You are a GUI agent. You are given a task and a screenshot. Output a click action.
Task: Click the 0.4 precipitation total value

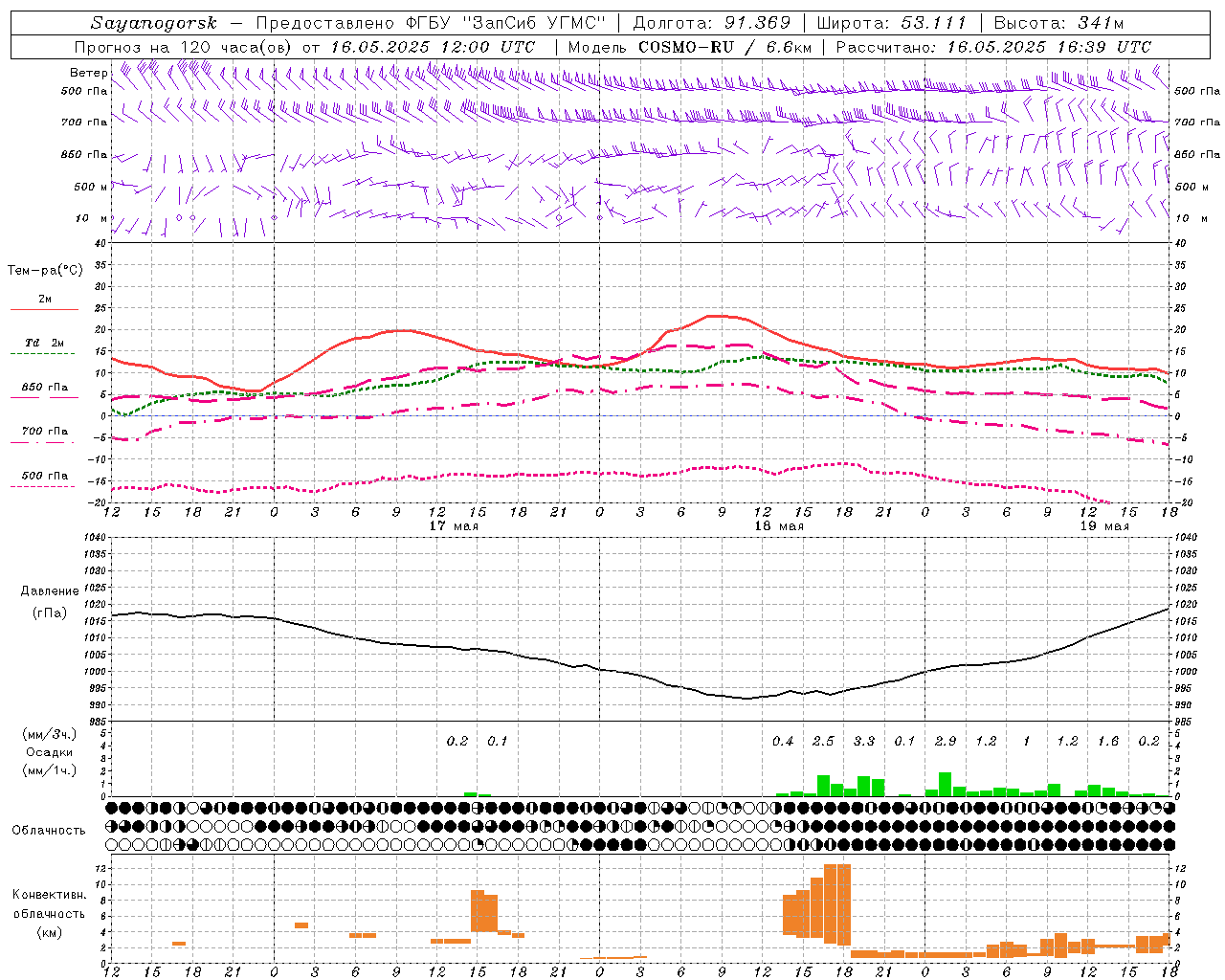click(783, 741)
